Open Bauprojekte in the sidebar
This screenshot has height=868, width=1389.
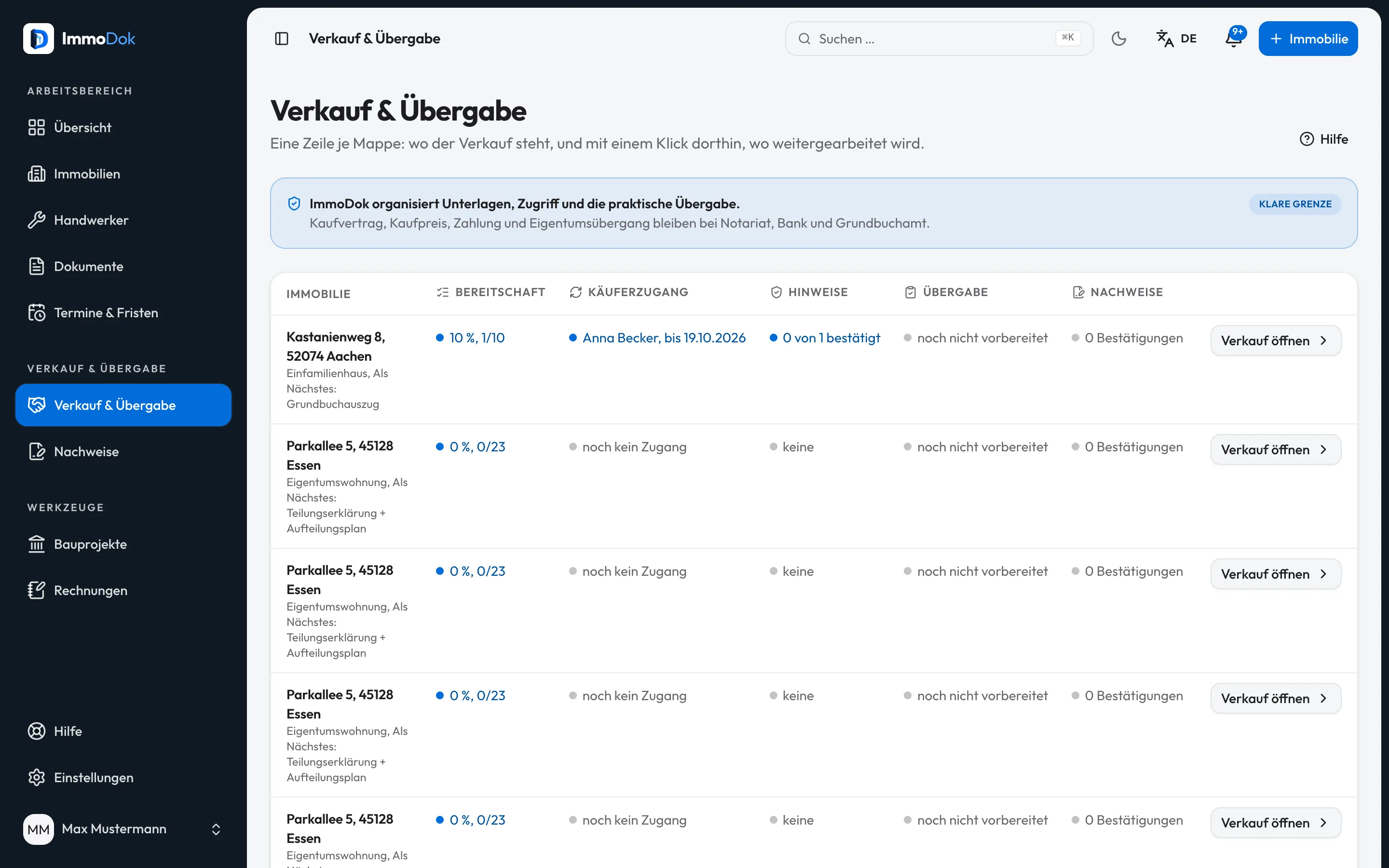(123, 544)
